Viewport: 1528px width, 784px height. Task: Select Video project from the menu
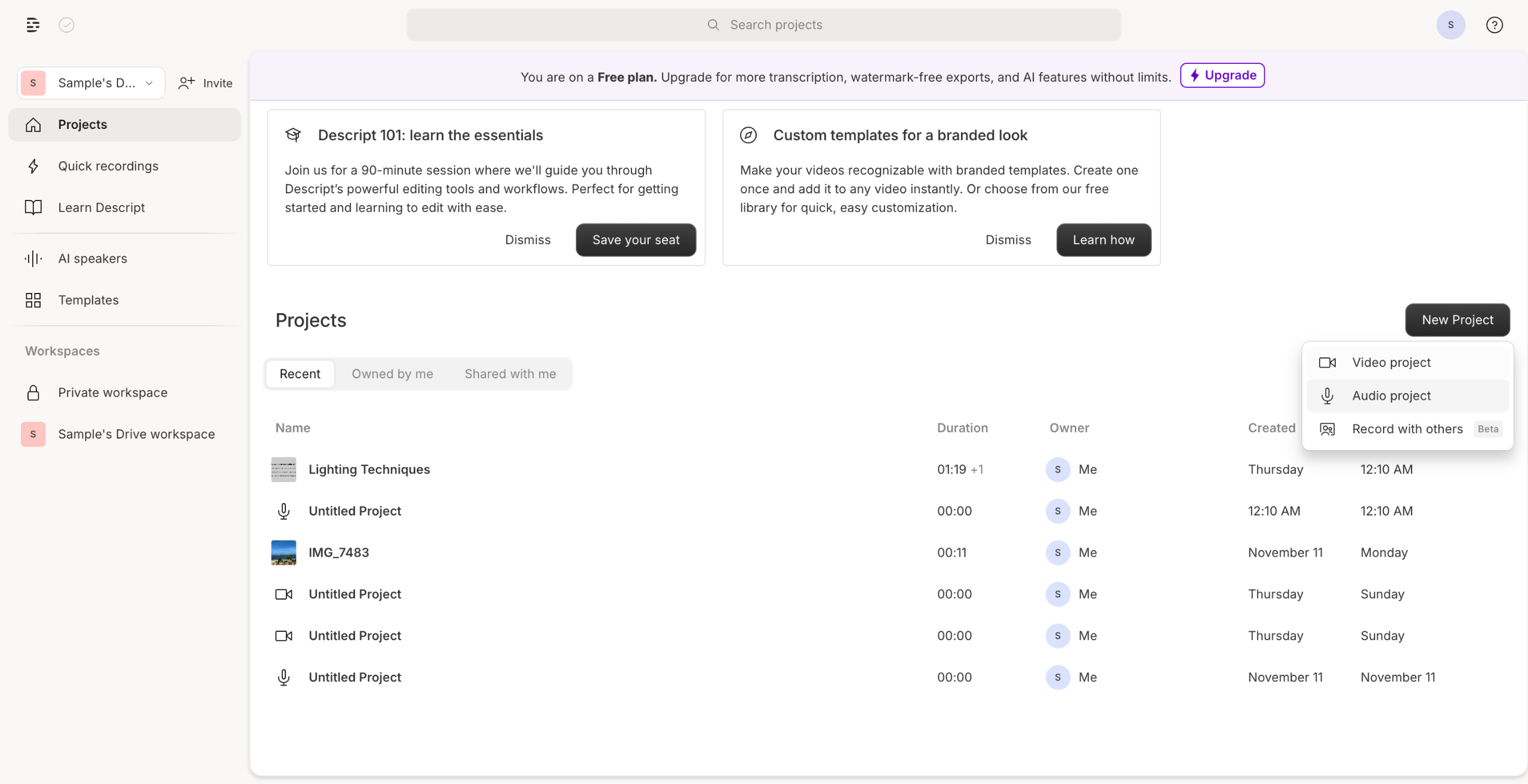(1391, 362)
